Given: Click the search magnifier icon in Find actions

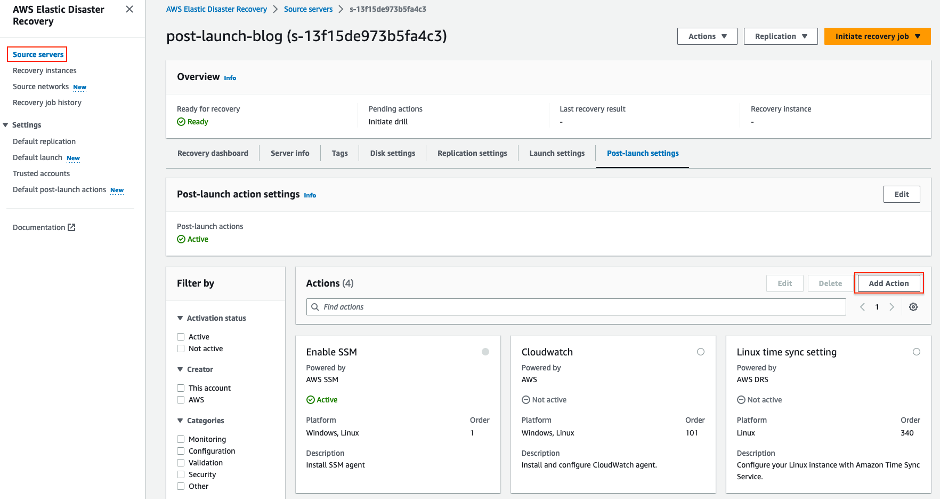Looking at the screenshot, I should click(x=315, y=307).
